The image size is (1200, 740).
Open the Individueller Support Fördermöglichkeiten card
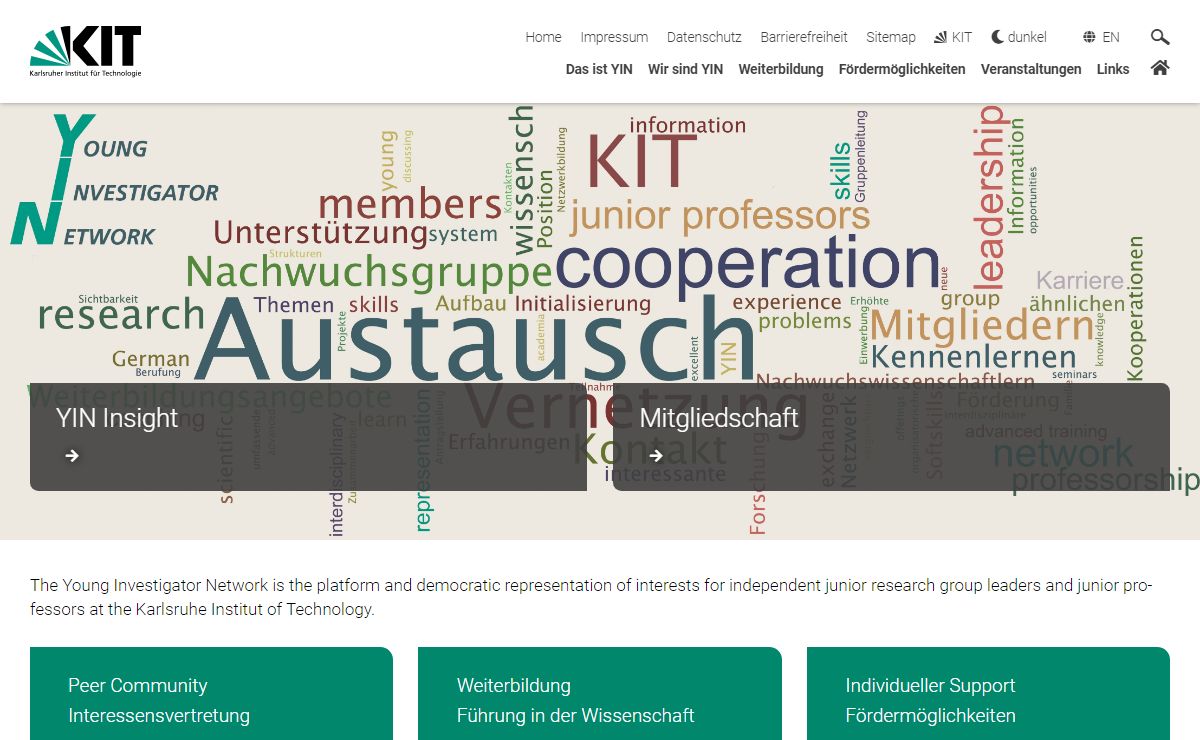click(988, 694)
